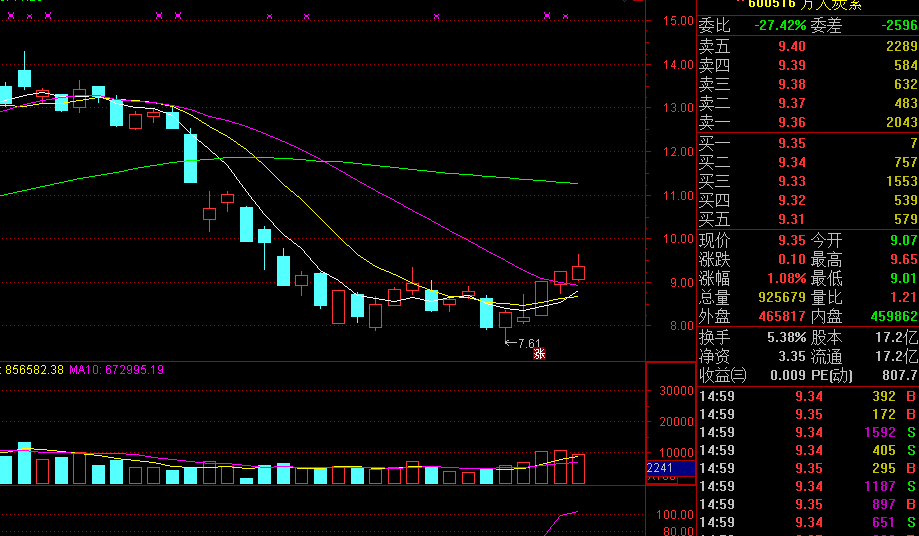The width and height of the screenshot is (919, 536).
Task: Click the 卖一 ask price 9.36
Action: [792, 122]
